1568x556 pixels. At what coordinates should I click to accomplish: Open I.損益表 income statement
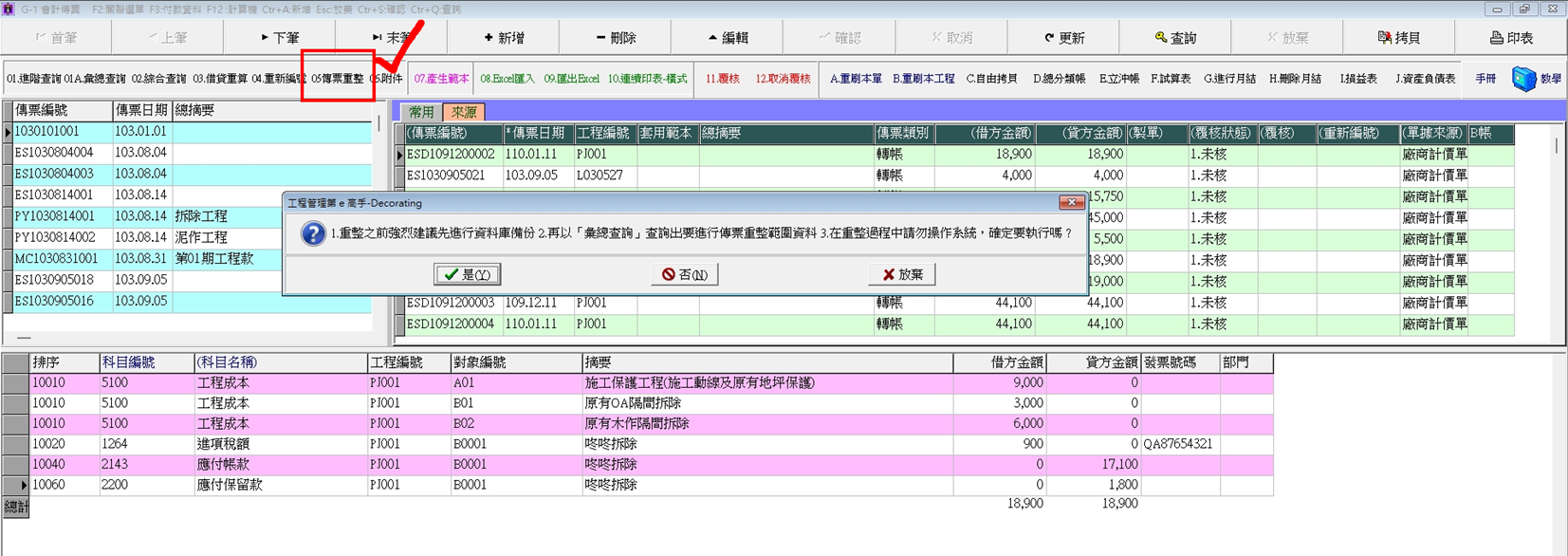tap(1358, 79)
